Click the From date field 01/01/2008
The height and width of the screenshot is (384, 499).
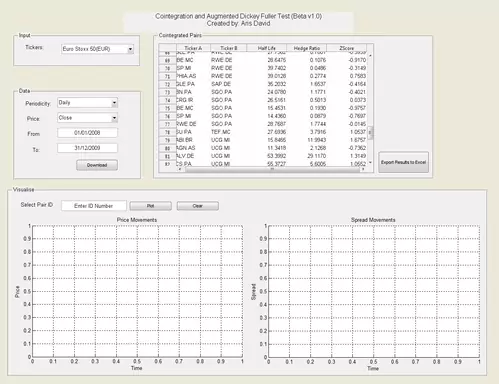pyautogui.click(x=87, y=133)
